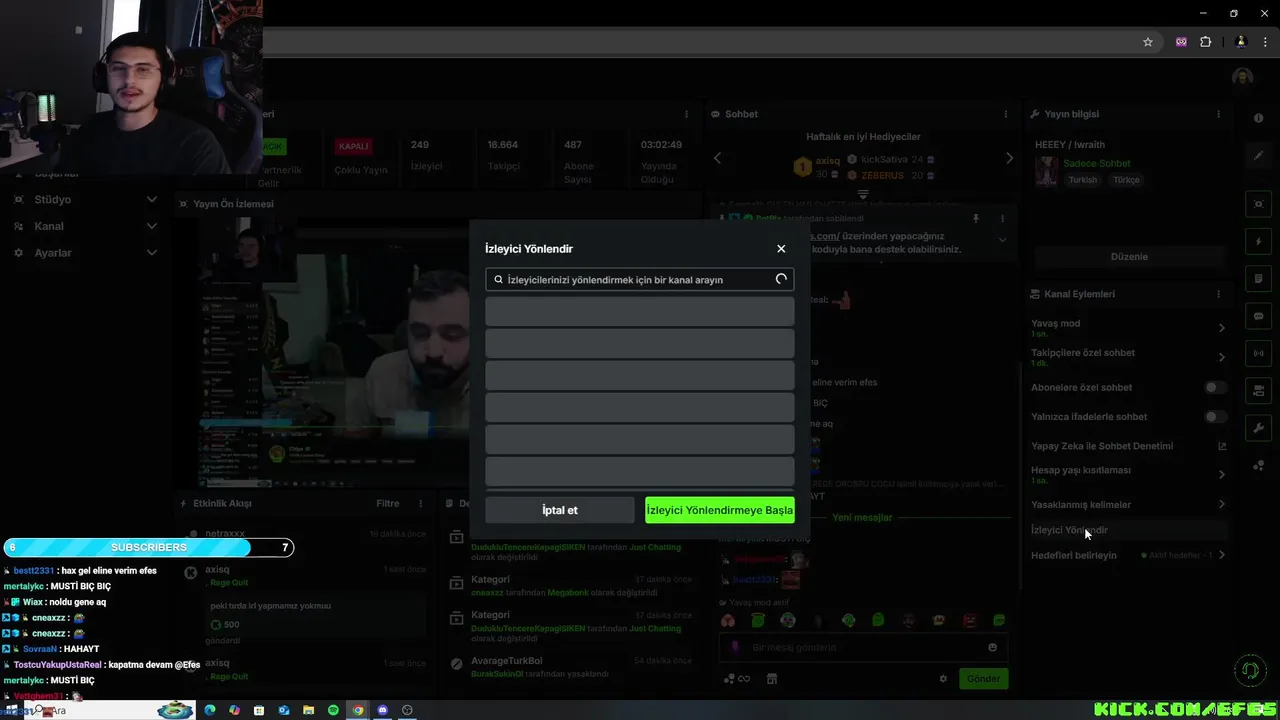Click Yeni mesajlar divider link

tap(862, 518)
